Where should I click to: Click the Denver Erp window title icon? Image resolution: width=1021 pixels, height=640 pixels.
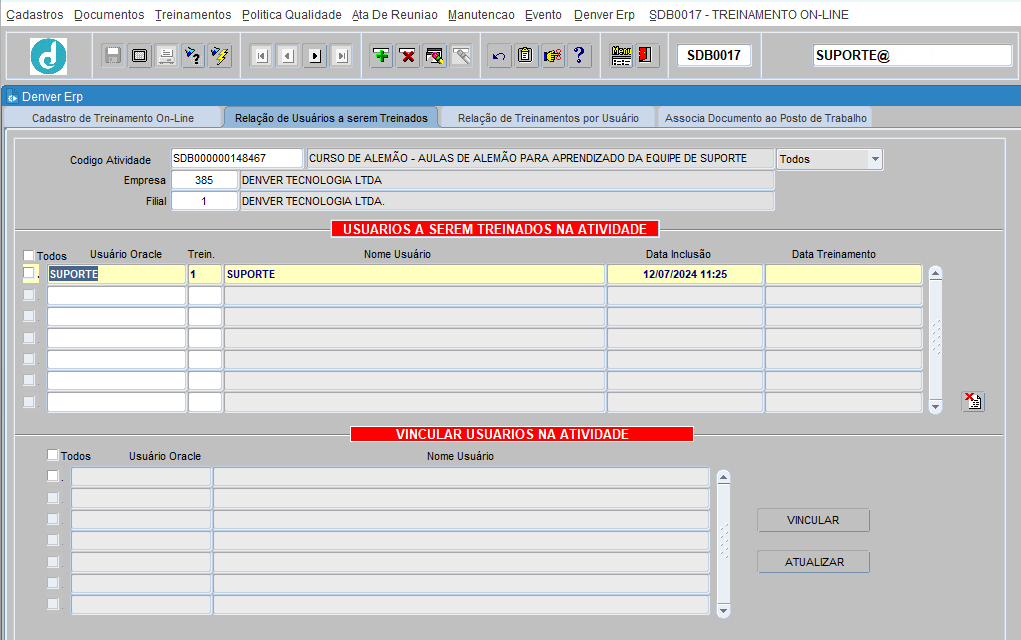click(12, 97)
